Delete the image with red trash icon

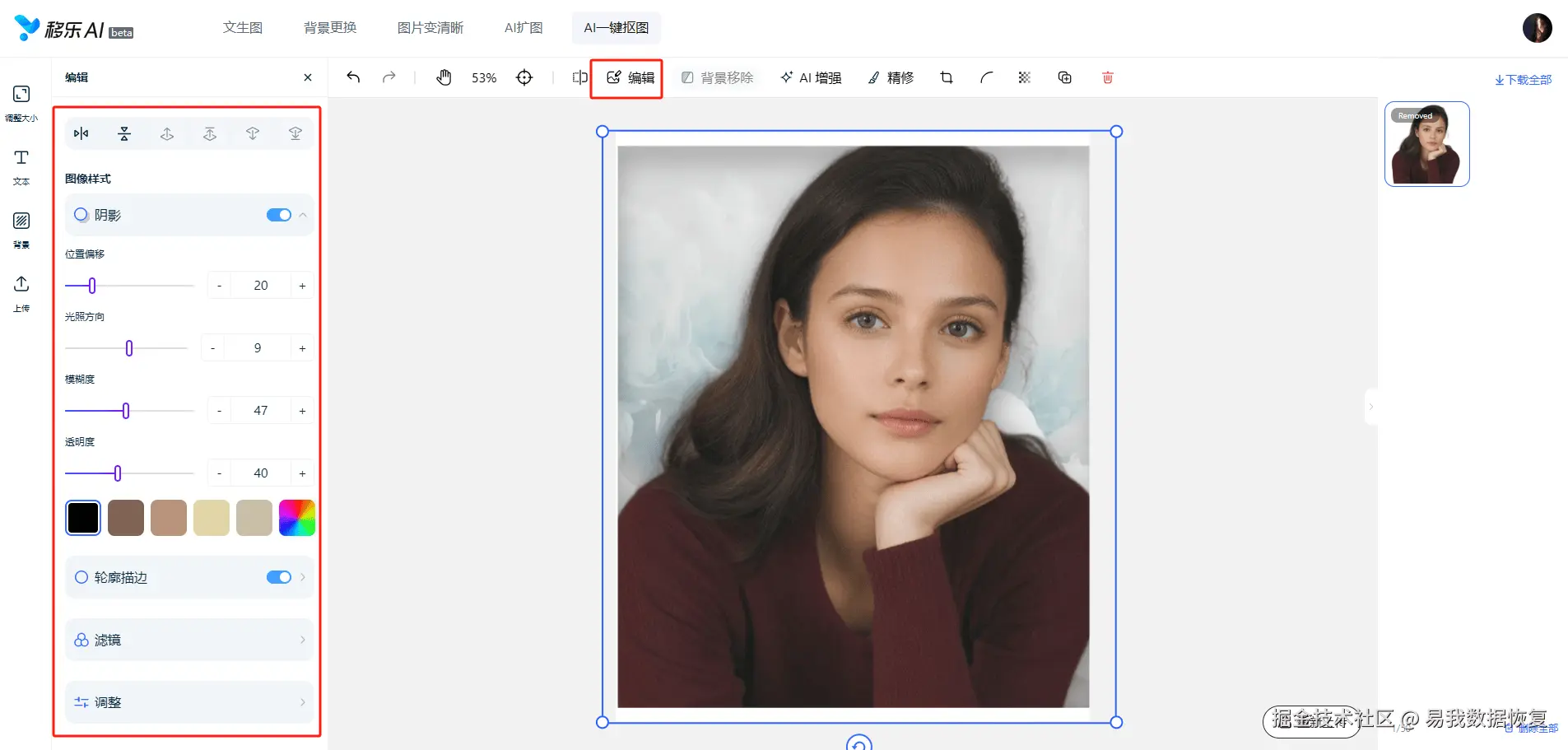coord(1108,77)
